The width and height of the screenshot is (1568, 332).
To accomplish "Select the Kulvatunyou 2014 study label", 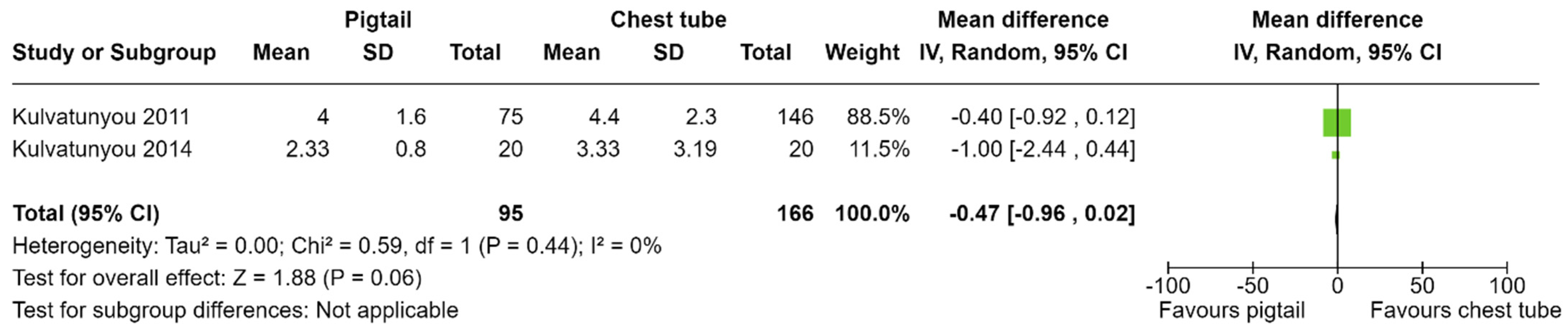I will click(x=102, y=149).
